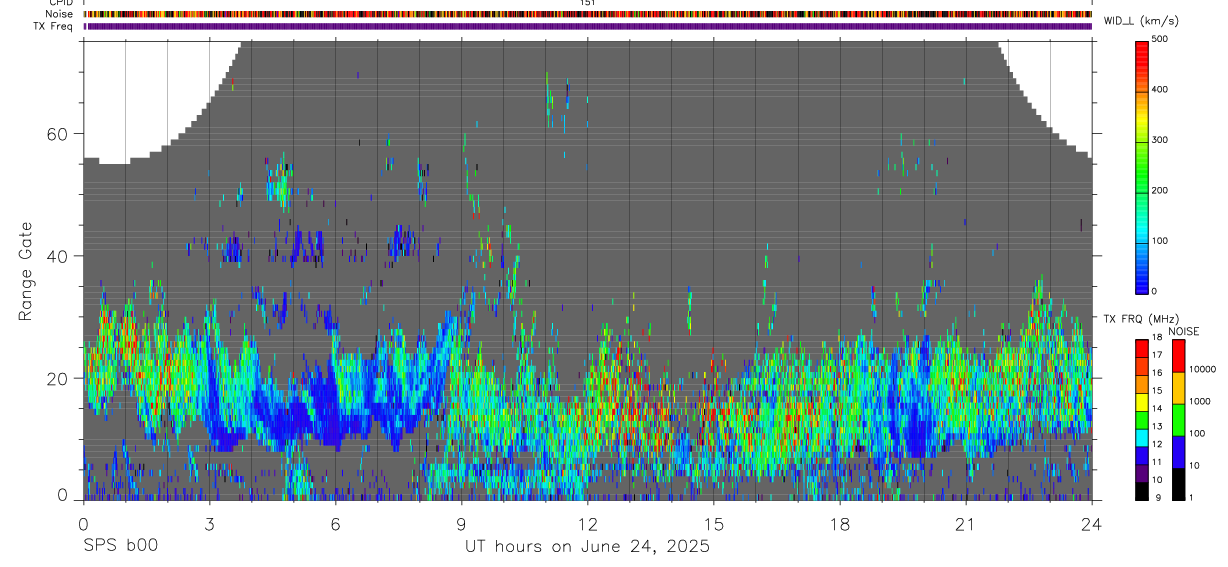The image size is (1228, 567).
Task: Click the 6 hour tick label
Action: tap(335, 524)
